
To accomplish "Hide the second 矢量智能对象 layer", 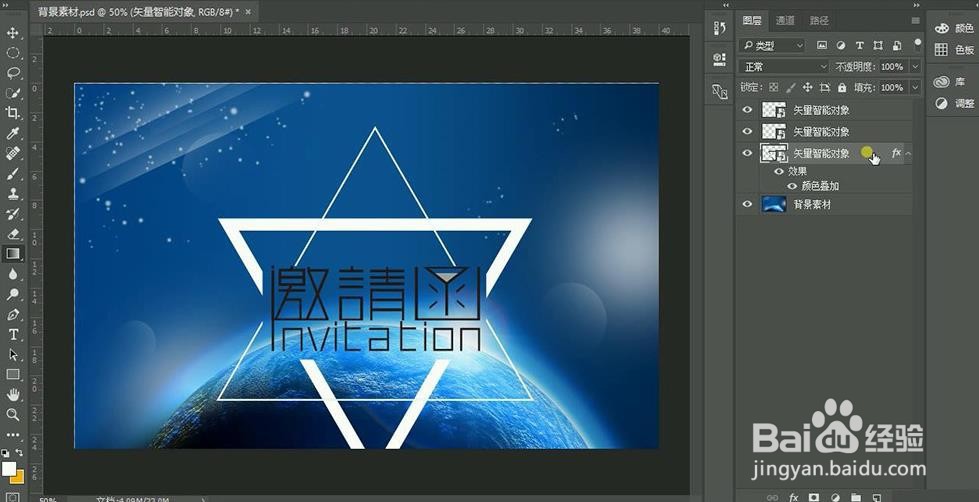I will pos(747,131).
